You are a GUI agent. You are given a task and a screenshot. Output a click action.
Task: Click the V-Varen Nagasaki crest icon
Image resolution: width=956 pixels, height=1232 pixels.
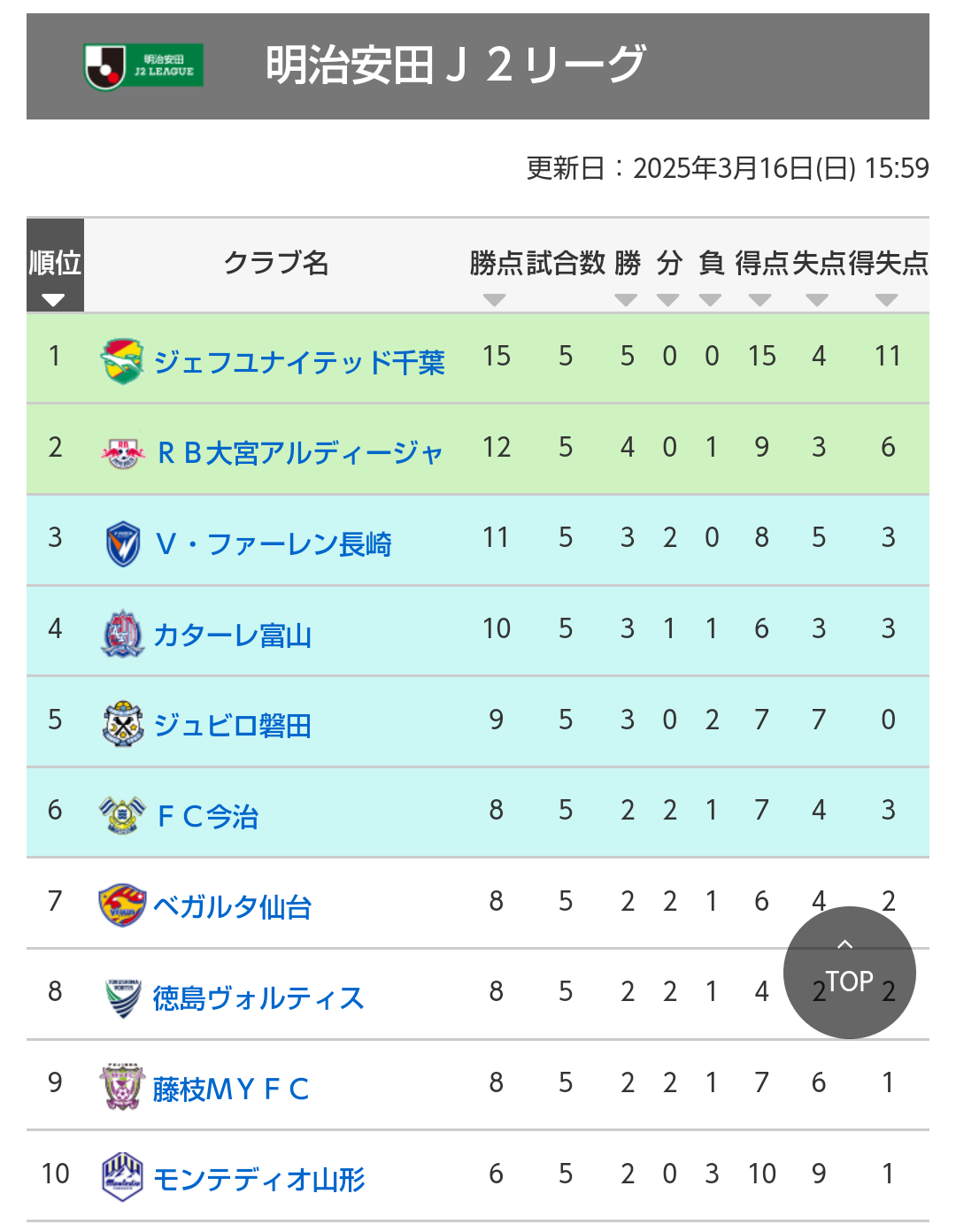122,543
